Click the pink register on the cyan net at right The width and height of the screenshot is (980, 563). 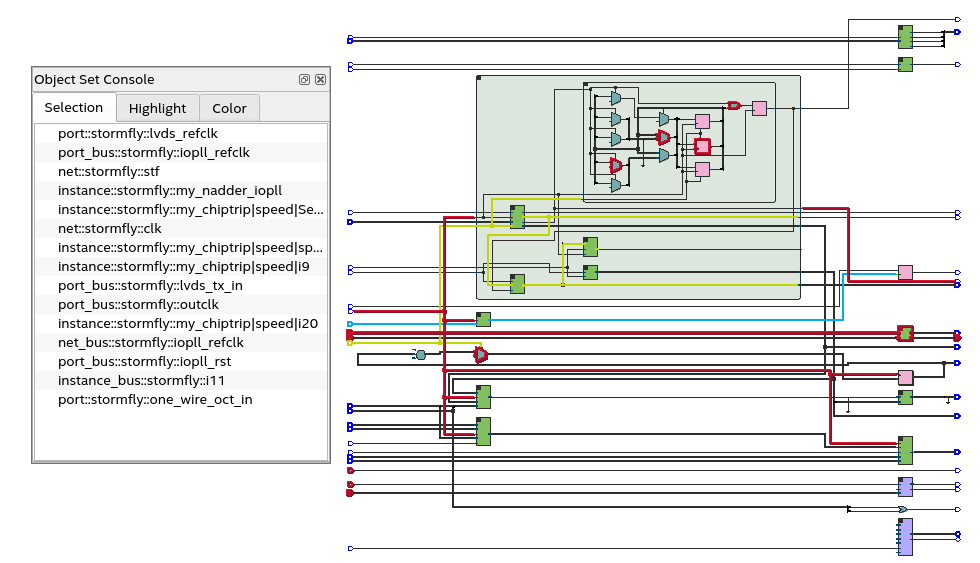click(905, 272)
